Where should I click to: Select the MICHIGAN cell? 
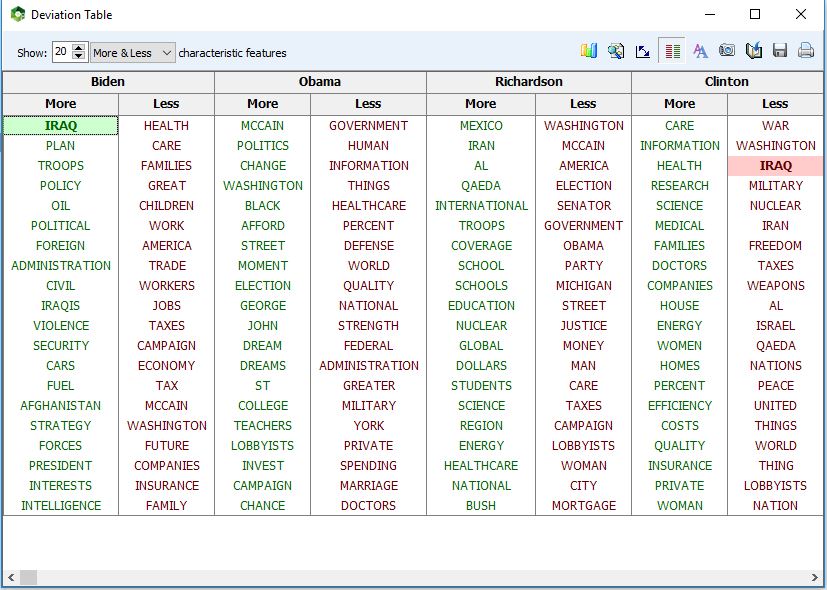tap(583, 286)
